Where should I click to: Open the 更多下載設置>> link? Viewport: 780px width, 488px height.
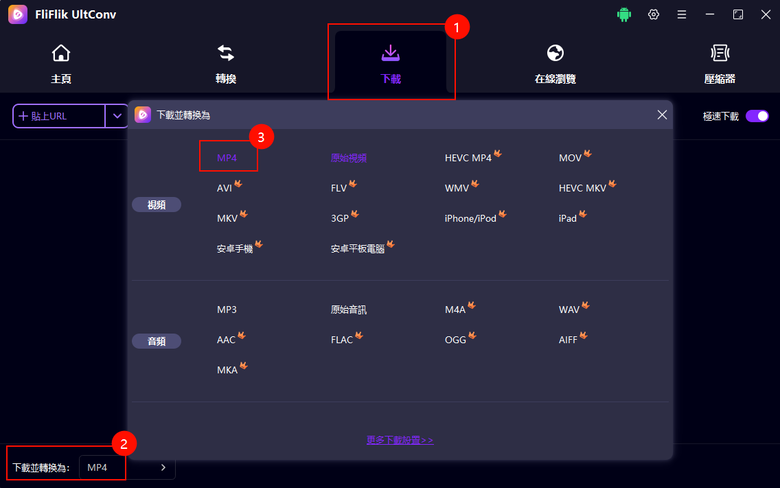pyautogui.click(x=400, y=440)
